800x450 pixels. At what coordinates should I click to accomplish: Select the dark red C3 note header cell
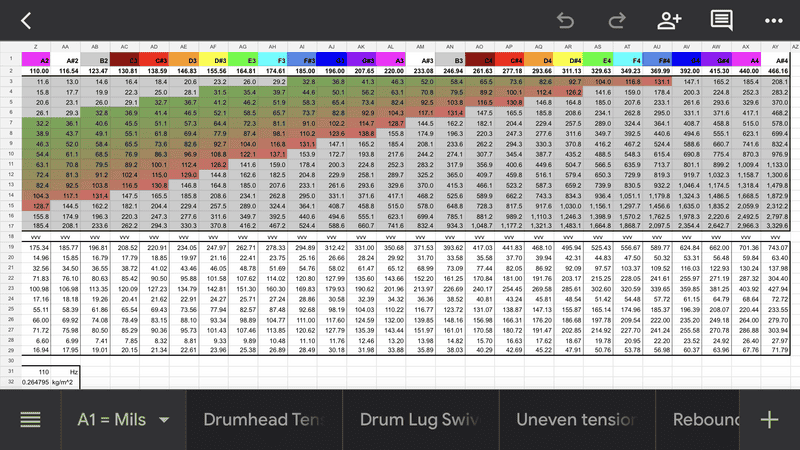[x=126, y=60]
